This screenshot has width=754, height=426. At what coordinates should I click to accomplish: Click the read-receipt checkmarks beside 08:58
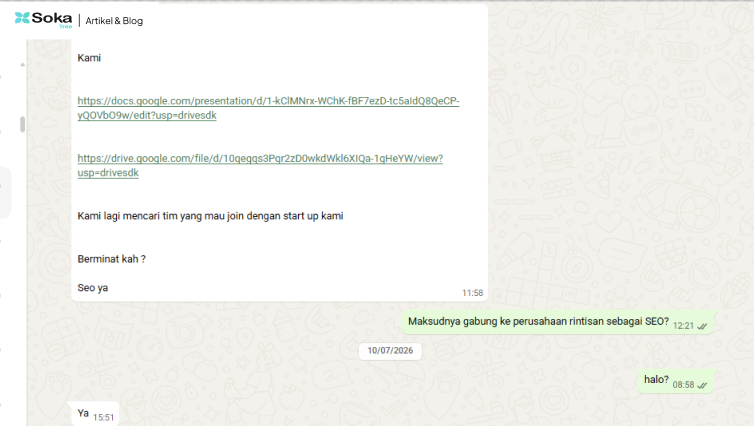click(702, 386)
